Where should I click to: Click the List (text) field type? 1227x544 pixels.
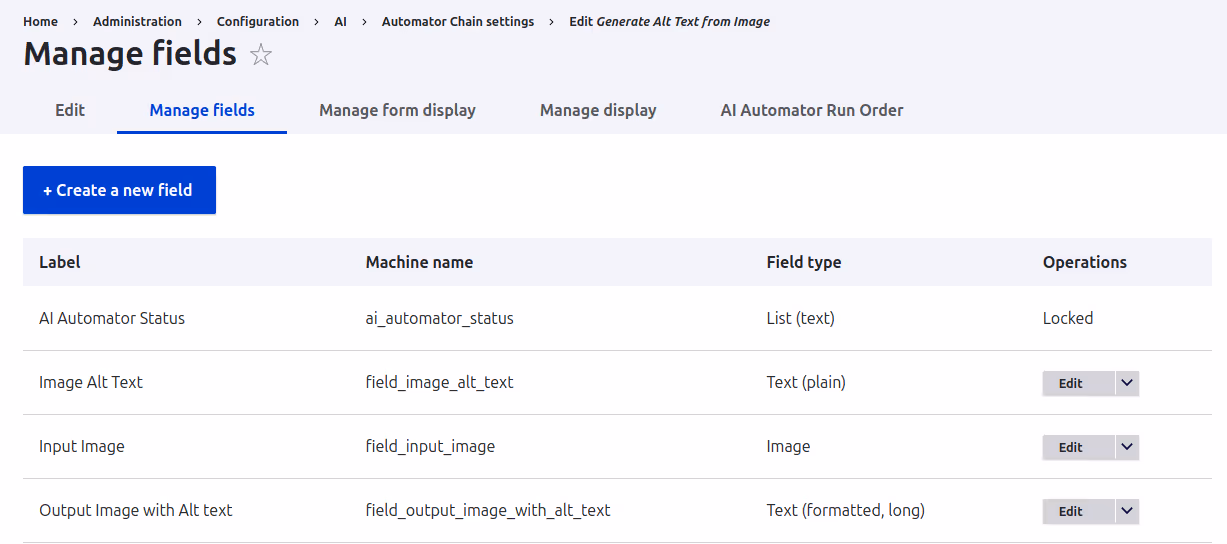(x=801, y=318)
